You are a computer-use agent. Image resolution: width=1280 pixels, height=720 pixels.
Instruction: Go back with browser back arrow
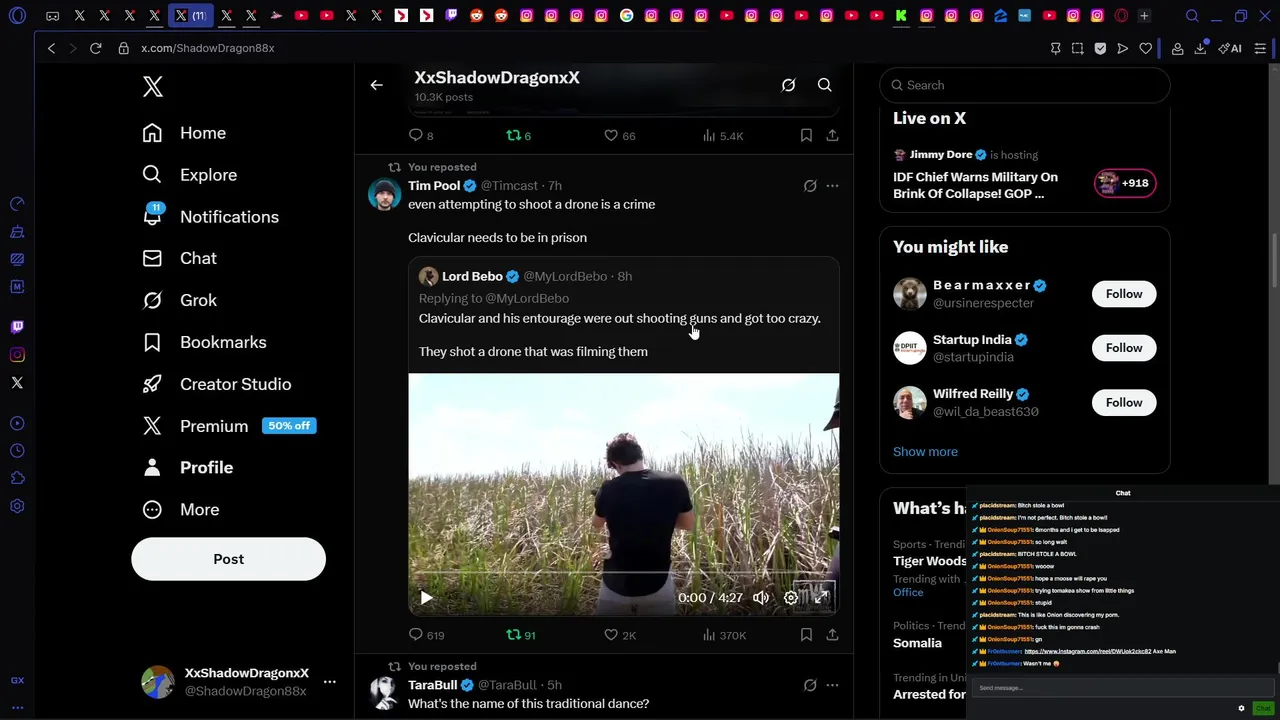click(51, 48)
